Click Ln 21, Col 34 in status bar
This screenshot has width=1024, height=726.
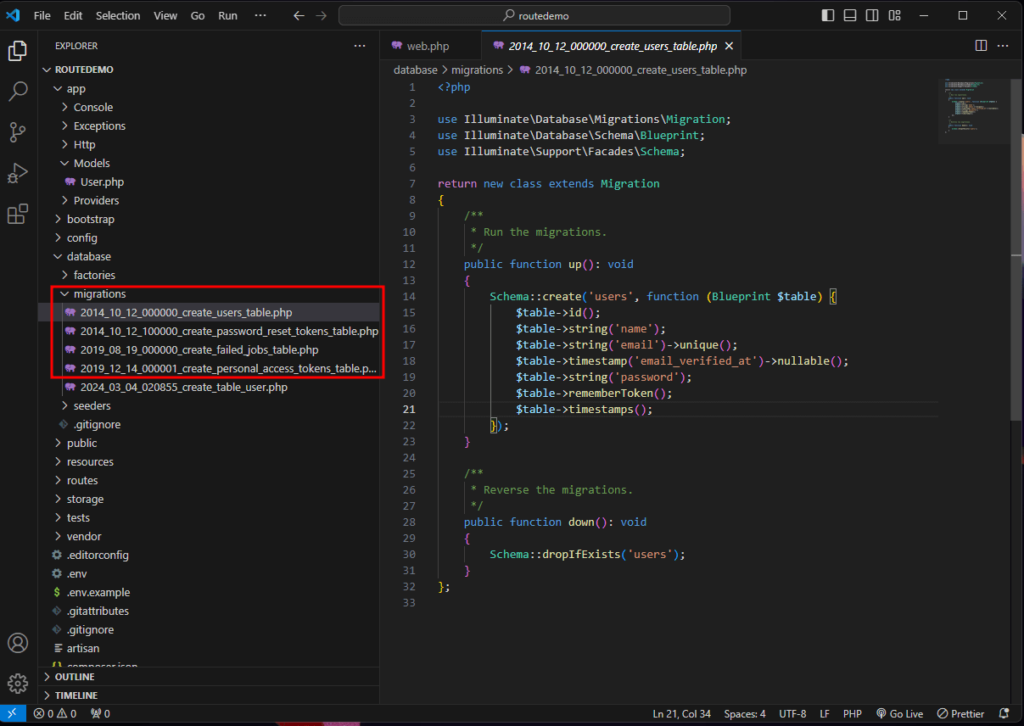point(681,714)
